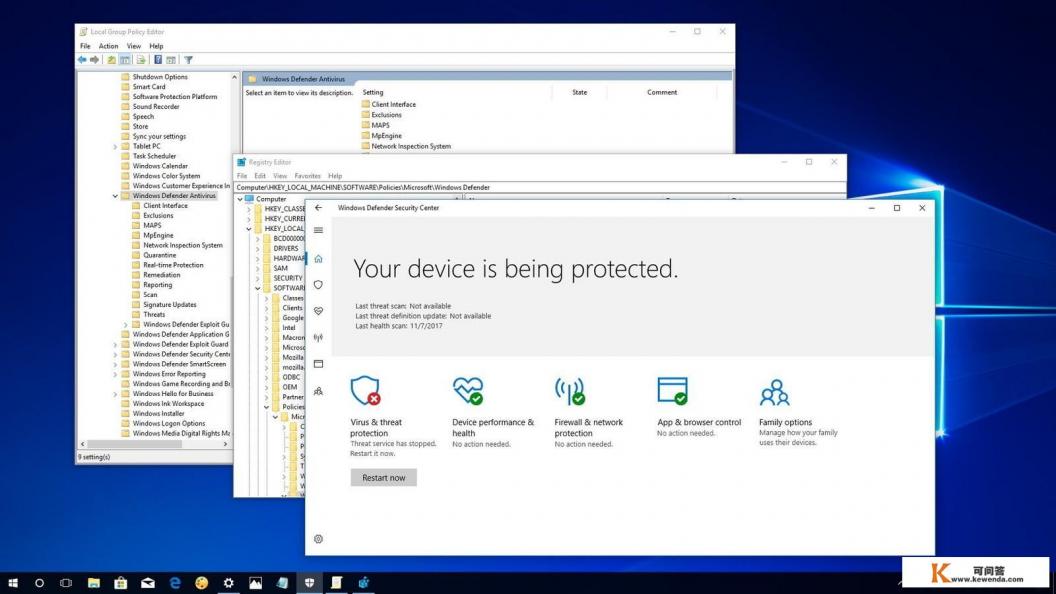Expand the Tablet PC tree node
The width and height of the screenshot is (1056, 594).
pos(115,146)
